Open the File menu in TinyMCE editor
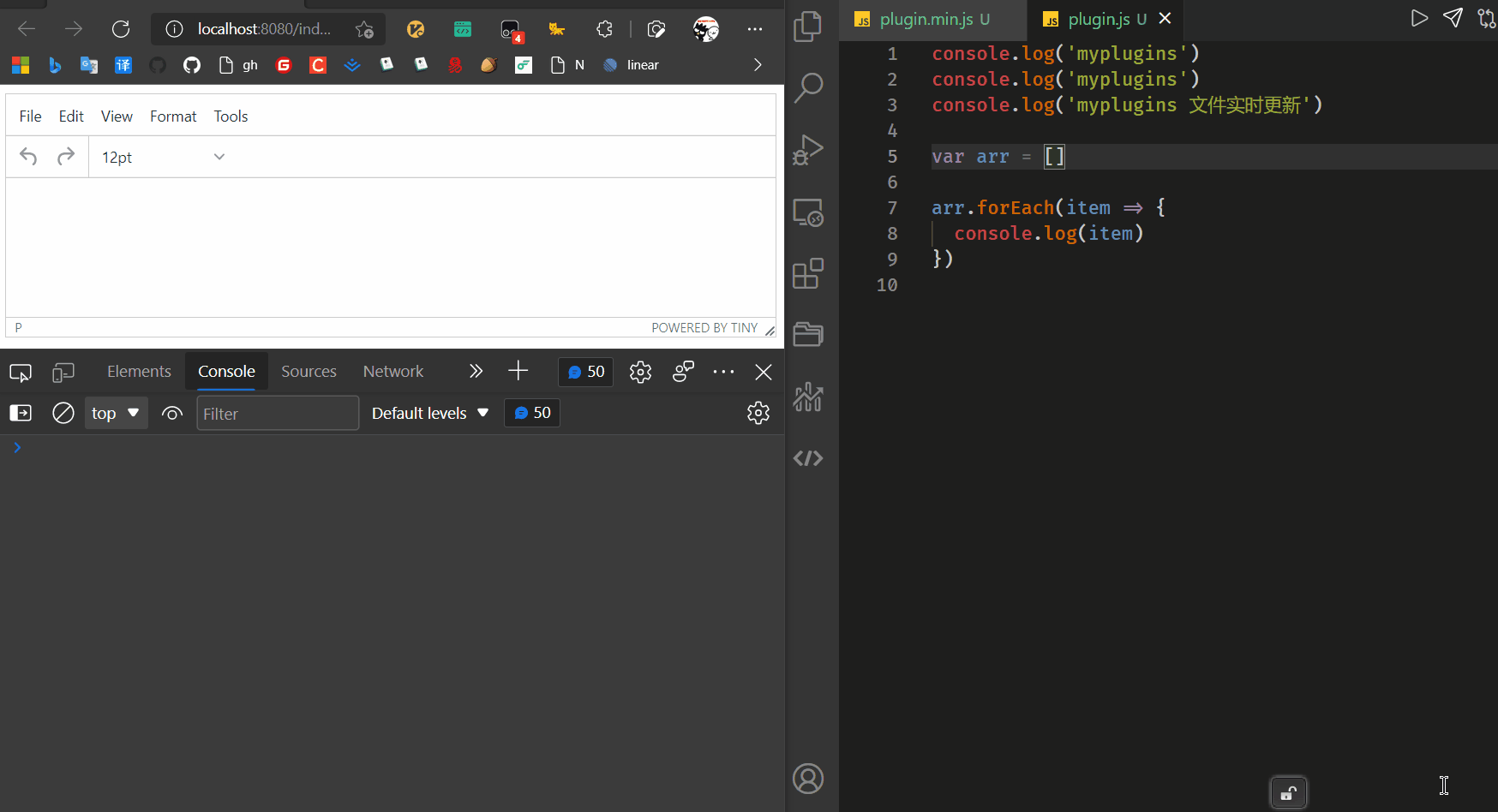 30,116
